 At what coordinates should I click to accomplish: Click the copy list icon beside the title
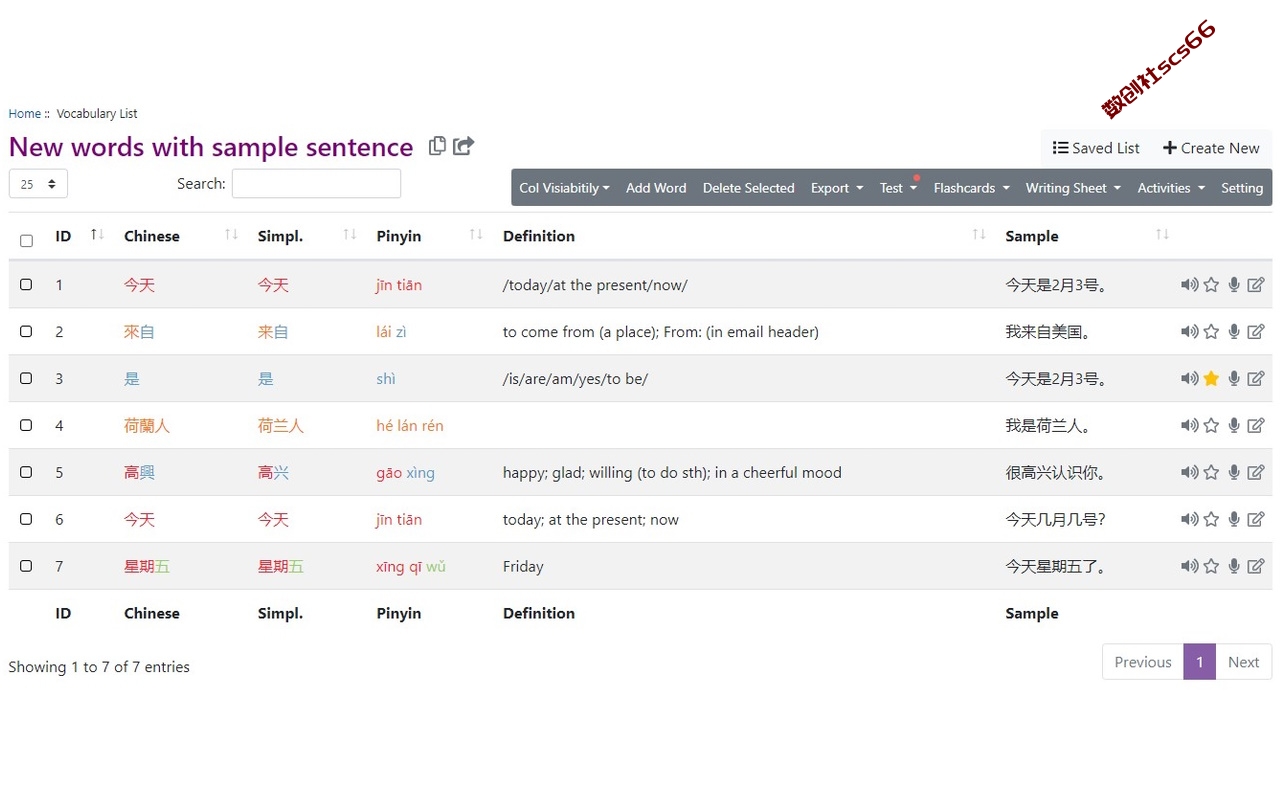tap(437, 146)
